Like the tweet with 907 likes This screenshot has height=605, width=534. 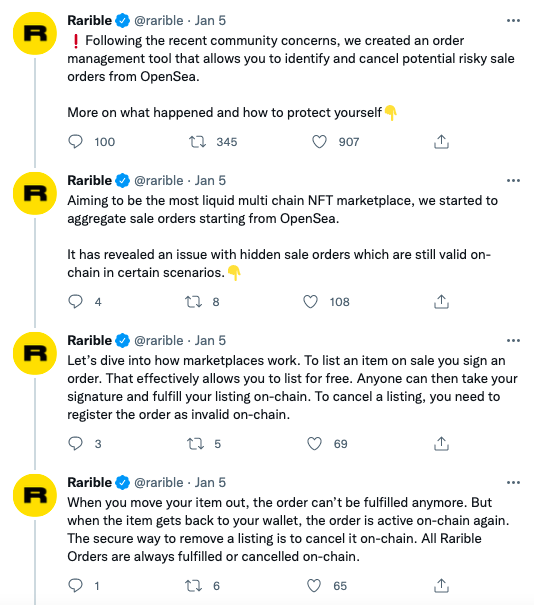click(x=319, y=142)
